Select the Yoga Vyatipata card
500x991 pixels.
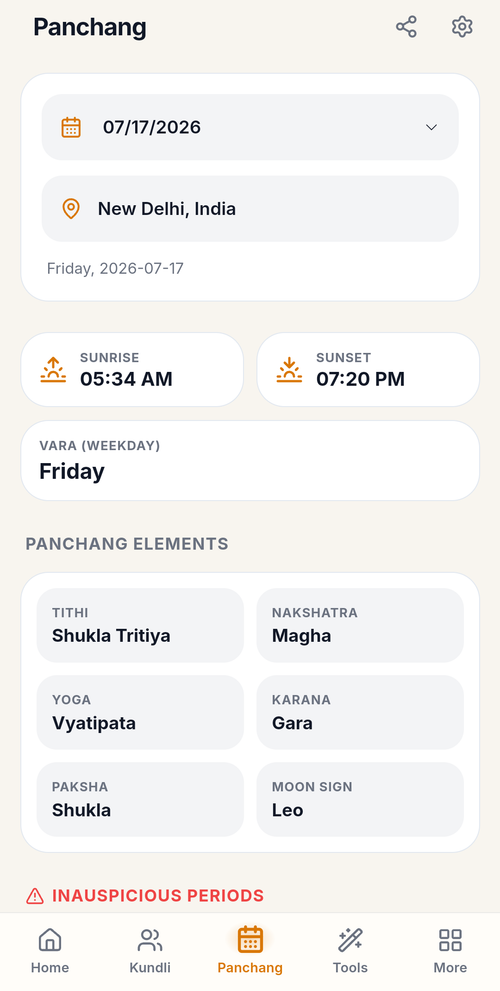pyautogui.click(x=140, y=712)
